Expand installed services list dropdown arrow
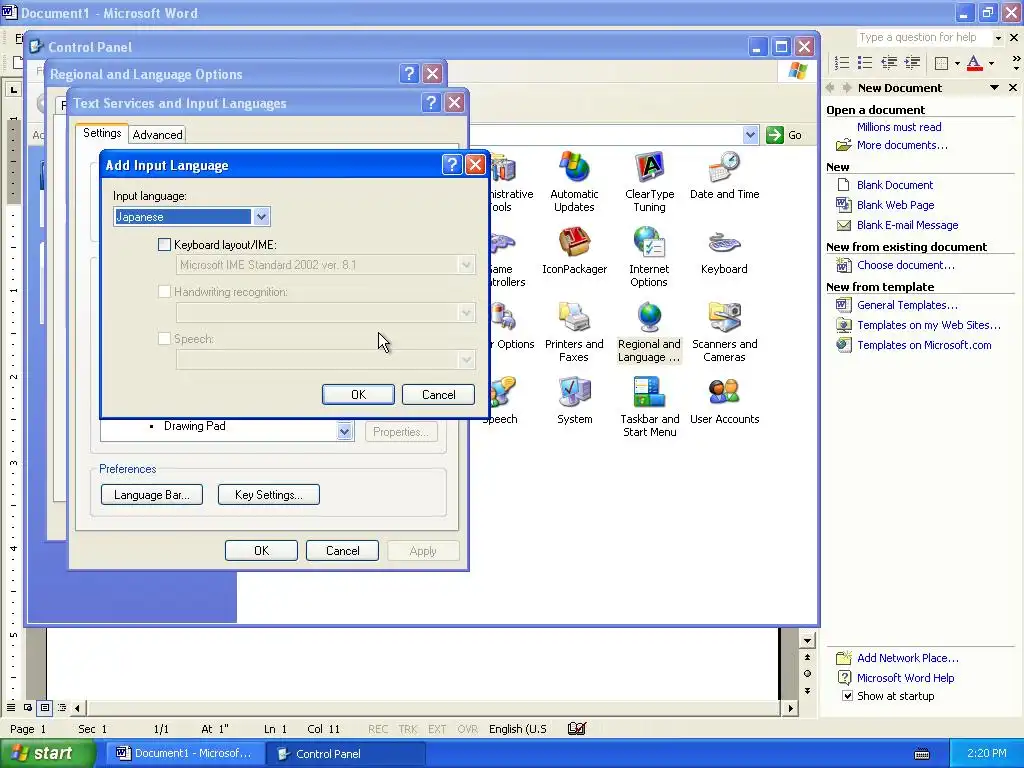This screenshot has height=768, width=1024. click(345, 431)
